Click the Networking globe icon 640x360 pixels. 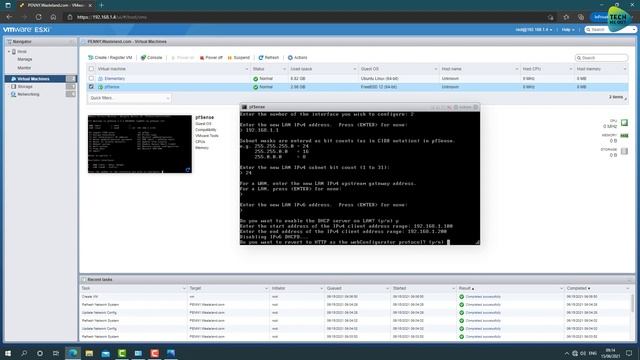coord(13,94)
